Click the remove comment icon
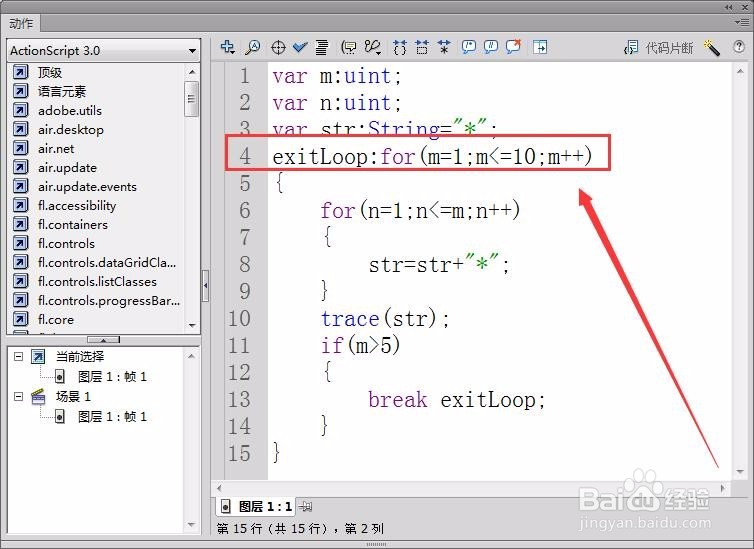The height and width of the screenshot is (549, 754). coord(513,47)
